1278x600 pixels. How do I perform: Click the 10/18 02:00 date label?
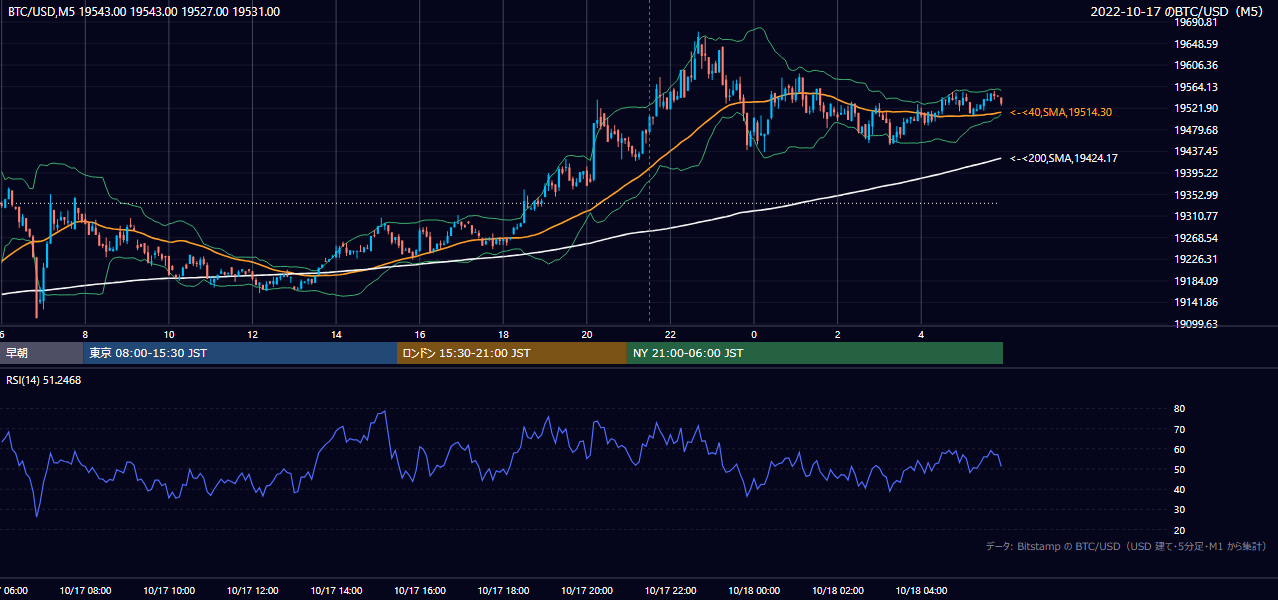[838, 591]
